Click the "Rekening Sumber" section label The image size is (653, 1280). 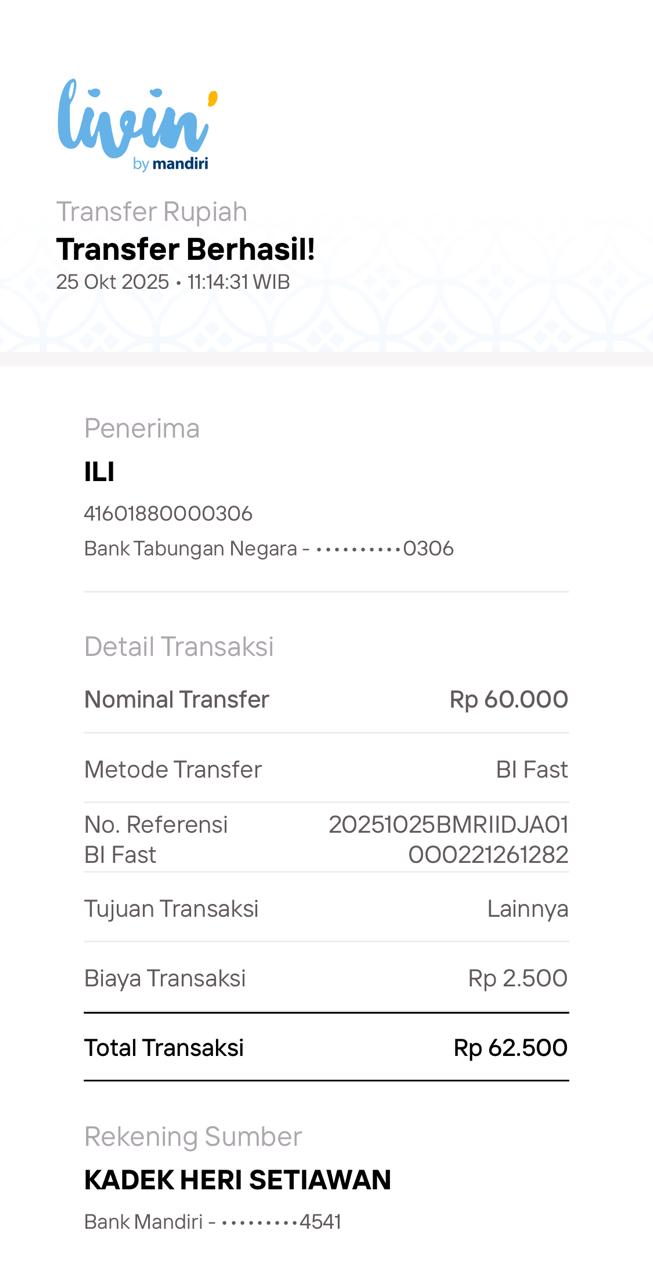click(193, 1136)
